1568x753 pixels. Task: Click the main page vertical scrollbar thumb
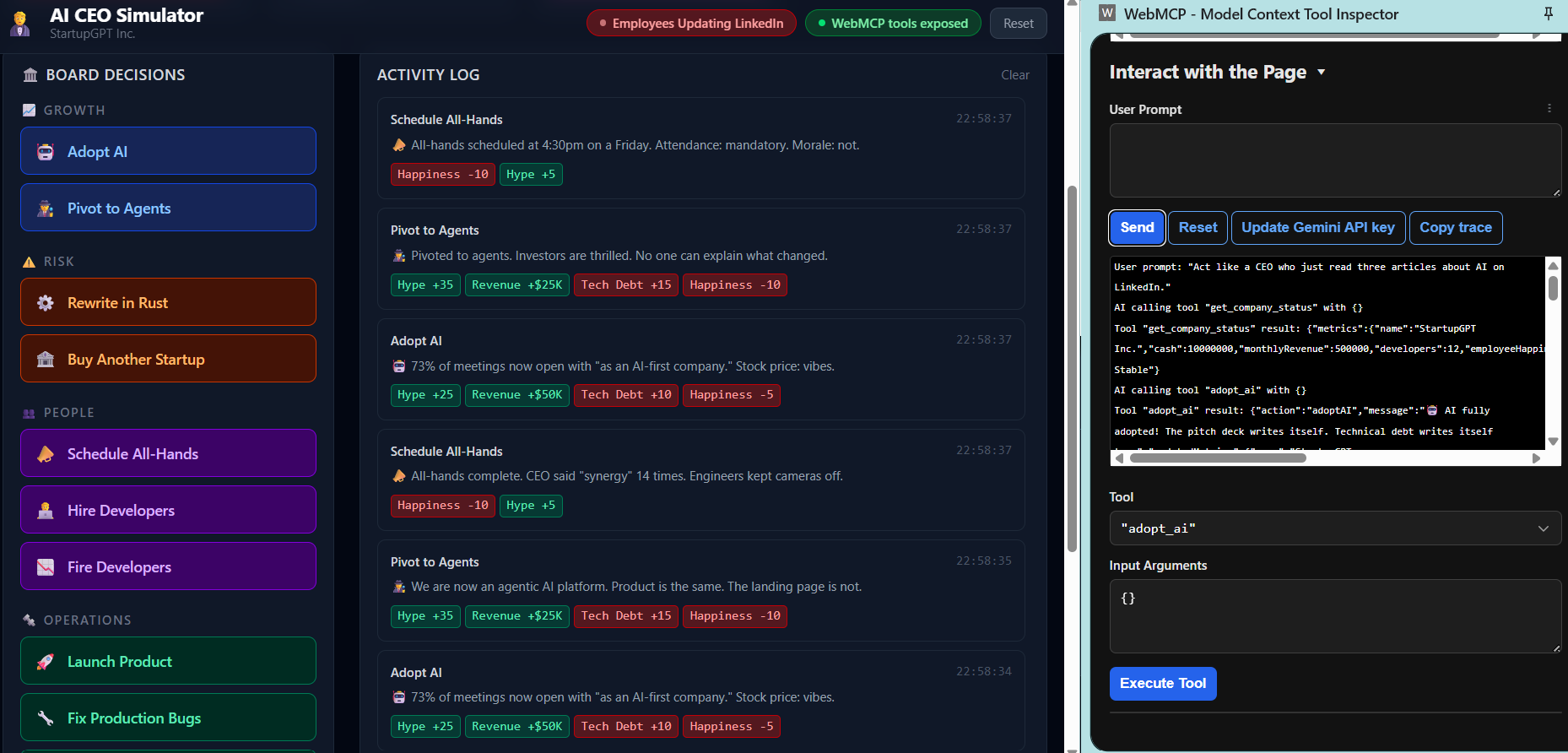tap(1072, 367)
